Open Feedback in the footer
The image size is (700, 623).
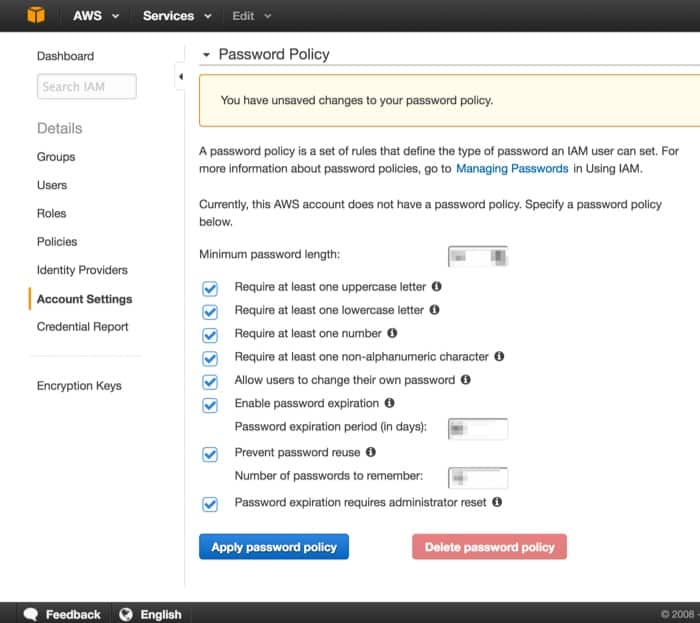pos(73,615)
